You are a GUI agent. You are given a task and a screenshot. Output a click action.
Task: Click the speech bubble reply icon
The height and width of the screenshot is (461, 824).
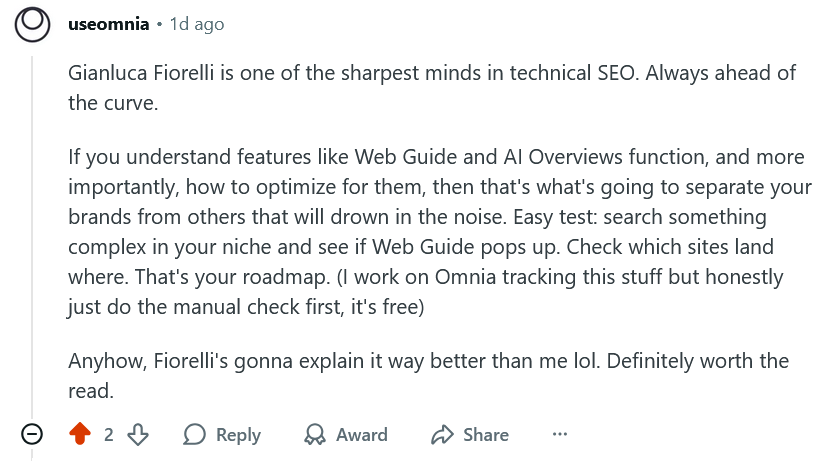(x=196, y=434)
